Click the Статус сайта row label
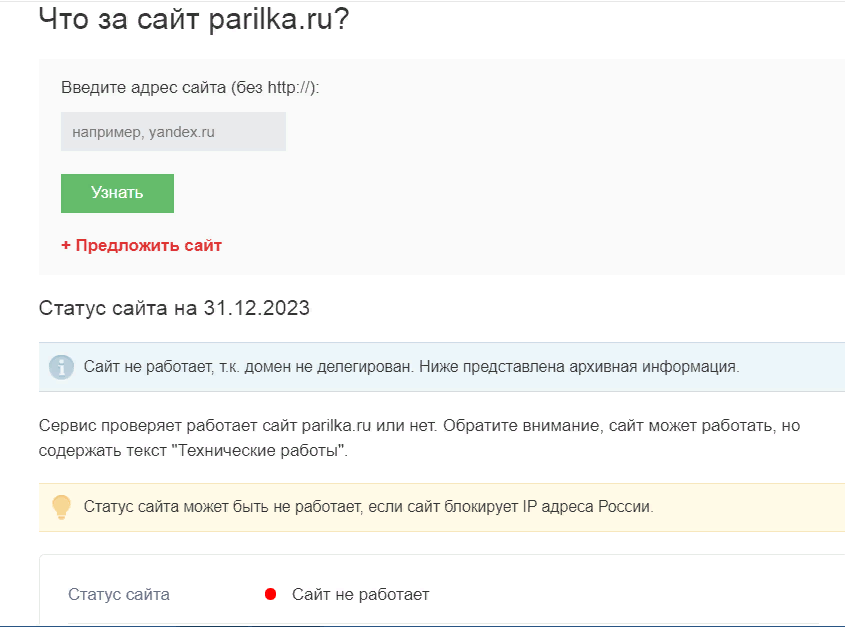Viewport: 845px width, 627px height. (119, 595)
